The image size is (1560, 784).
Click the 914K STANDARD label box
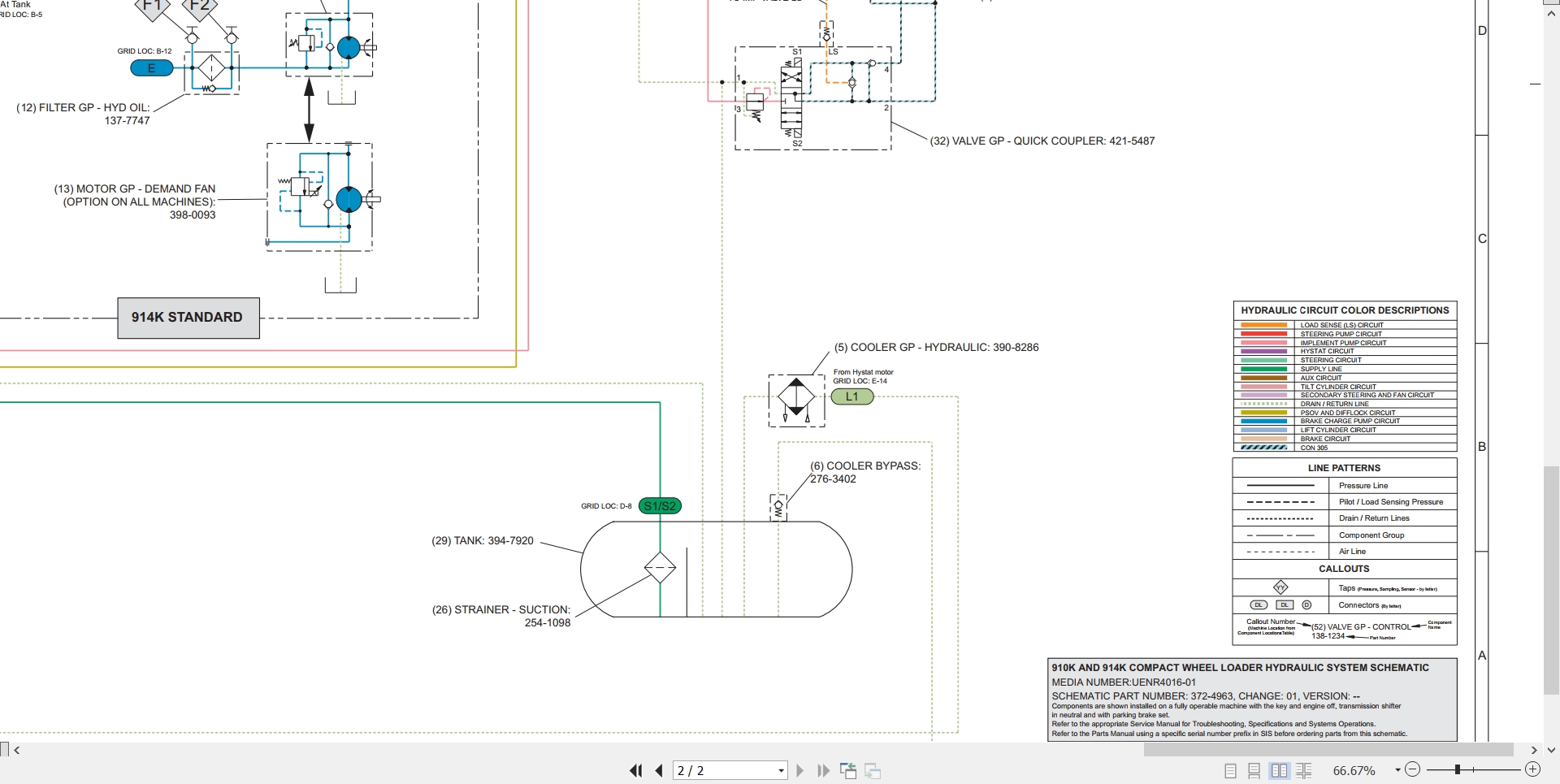point(188,318)
